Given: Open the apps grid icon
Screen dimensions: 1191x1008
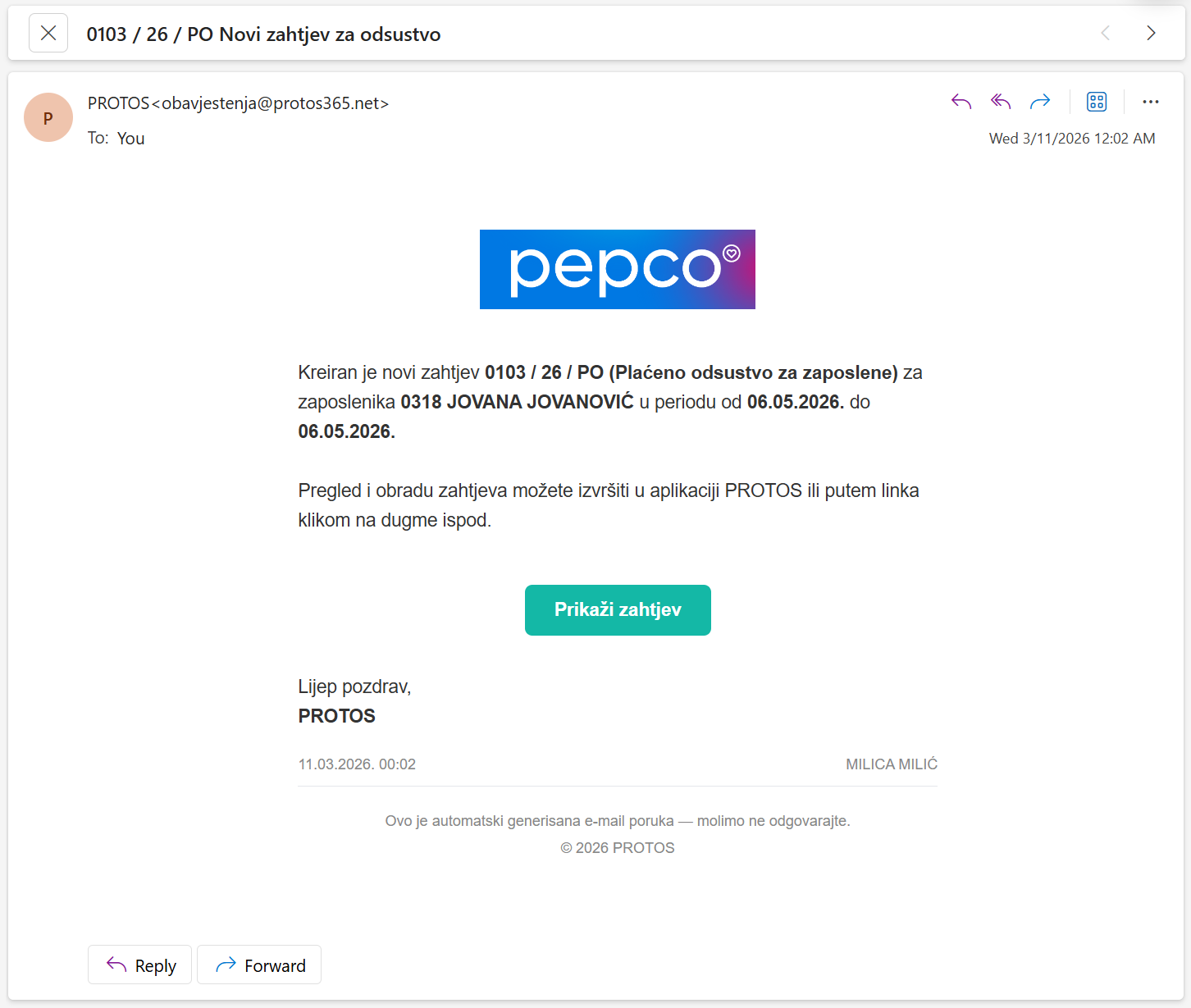Looking at the screenshot, I should [1097, 102].
